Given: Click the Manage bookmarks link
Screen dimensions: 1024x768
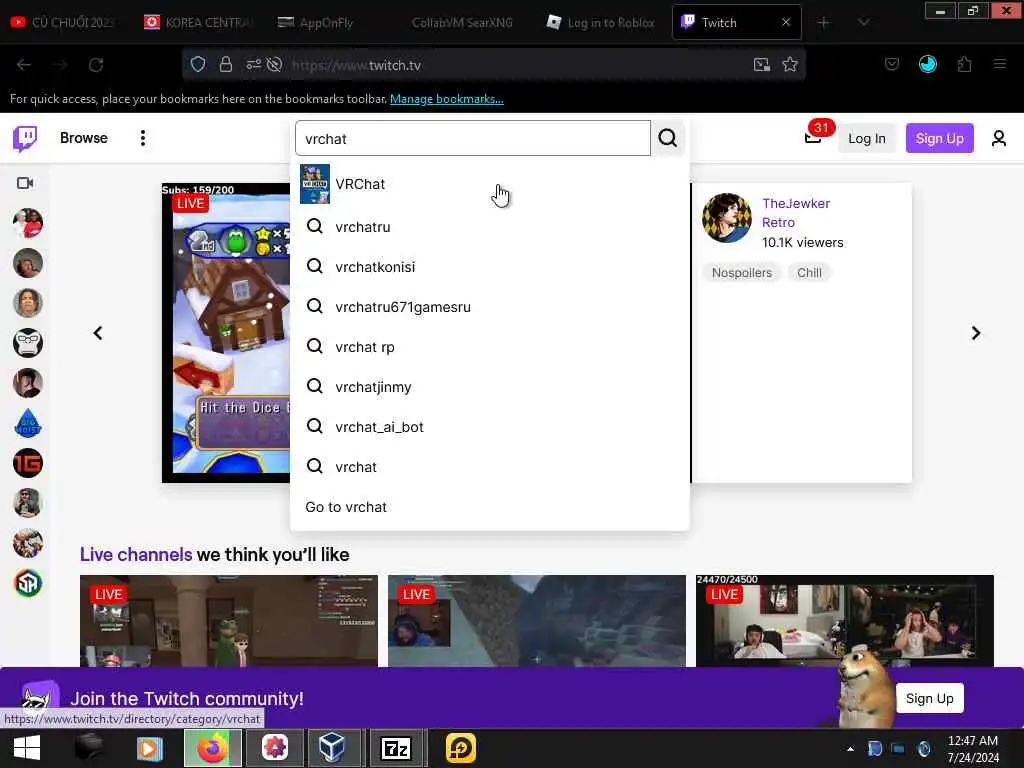Looking at the screenshot, I should tap(447, 99).
